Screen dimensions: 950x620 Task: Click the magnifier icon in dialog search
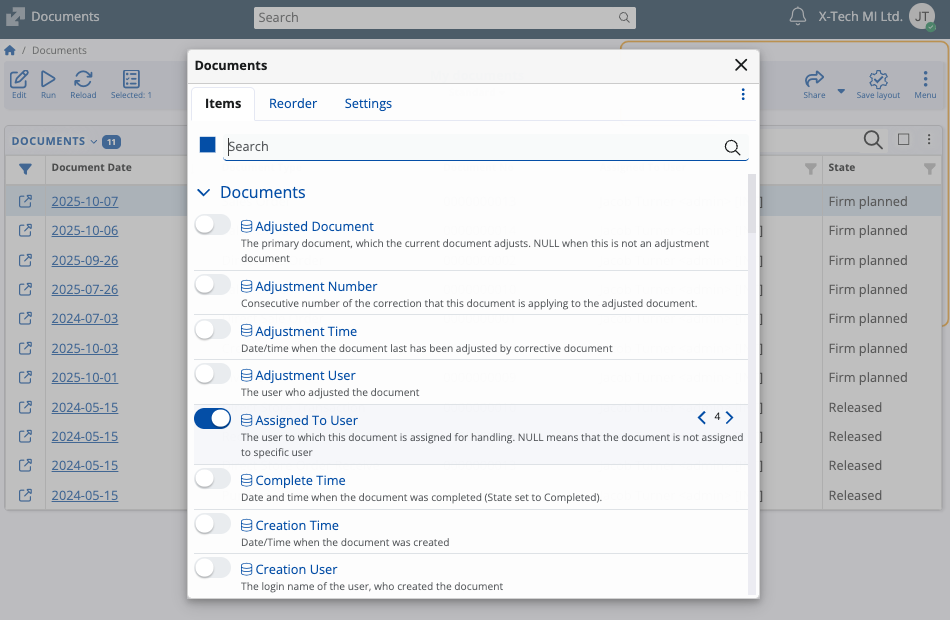click(x=732, y=147)
